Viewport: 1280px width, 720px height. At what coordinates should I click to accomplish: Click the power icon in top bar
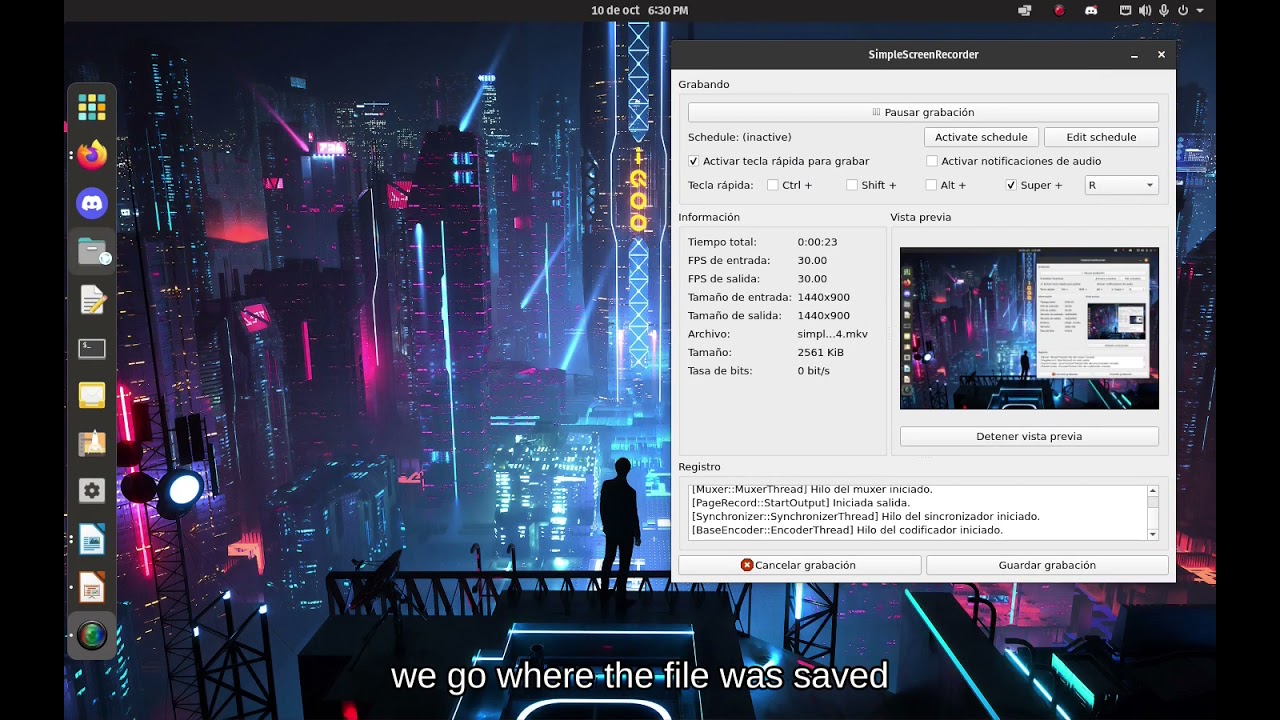pyautogui.click(x=1183, y=10)
